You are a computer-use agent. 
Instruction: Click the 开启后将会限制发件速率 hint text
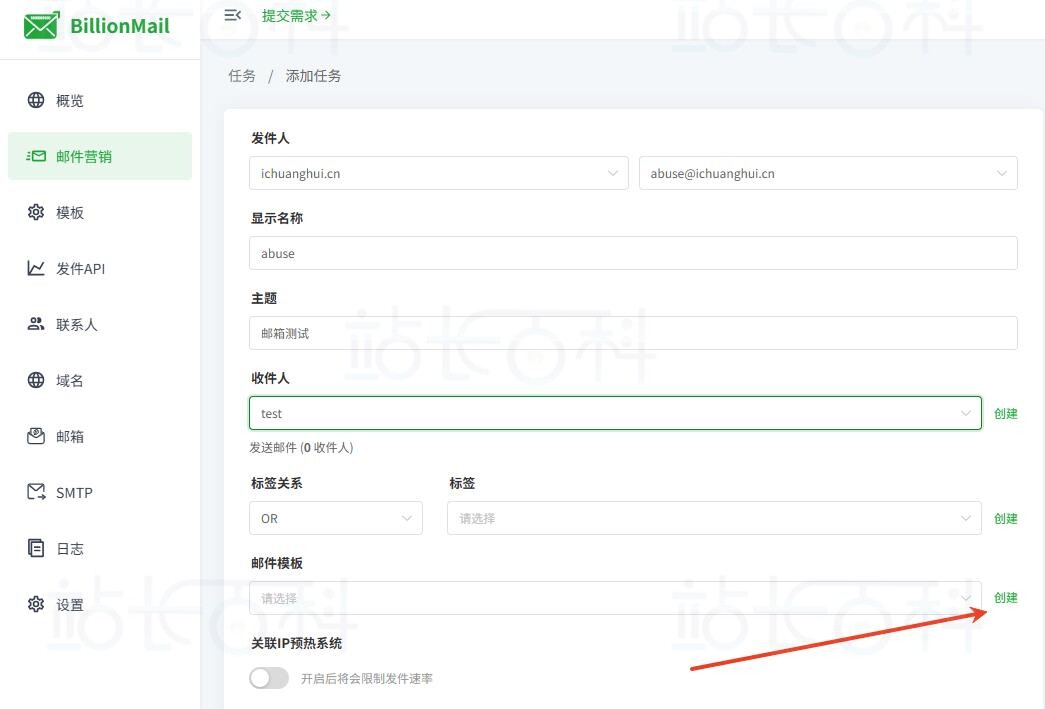(x=367, y=678)
